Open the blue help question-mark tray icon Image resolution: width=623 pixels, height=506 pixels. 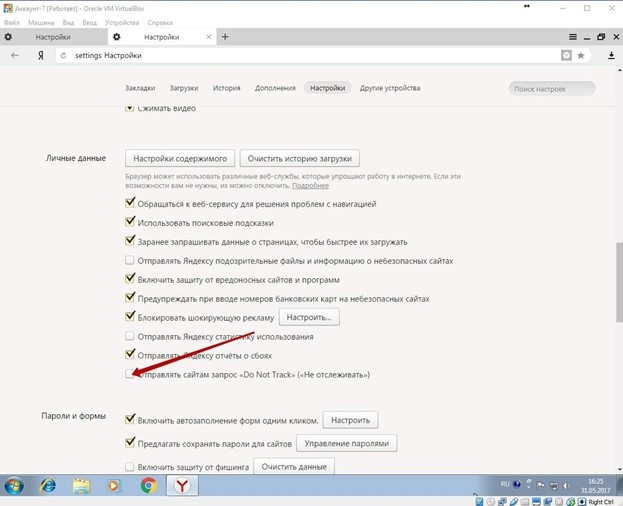(x=517, y=484)
